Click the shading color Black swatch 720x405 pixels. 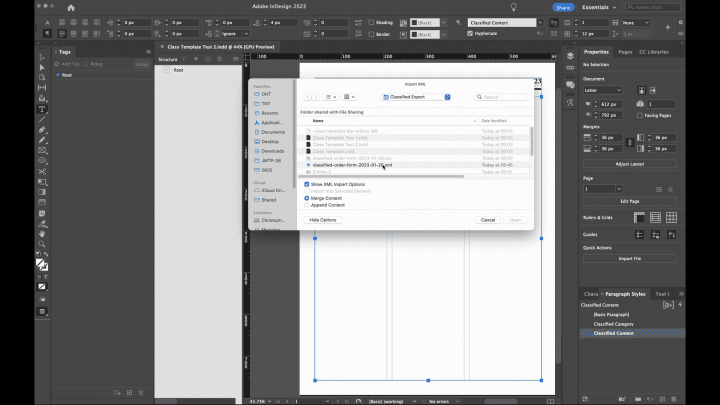coord(425,22)
